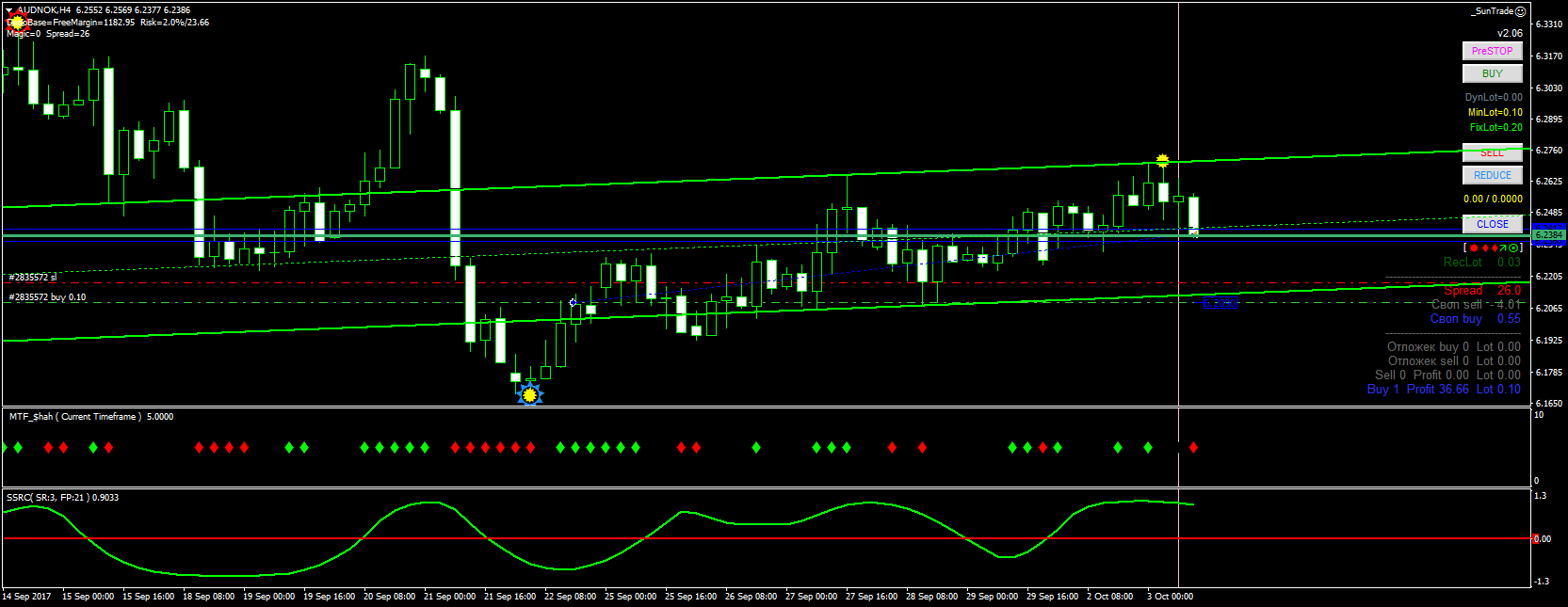1568x607 pixels.
Task: Click the DynLot=0.00 label
Action: click(x=1493, y=97)
